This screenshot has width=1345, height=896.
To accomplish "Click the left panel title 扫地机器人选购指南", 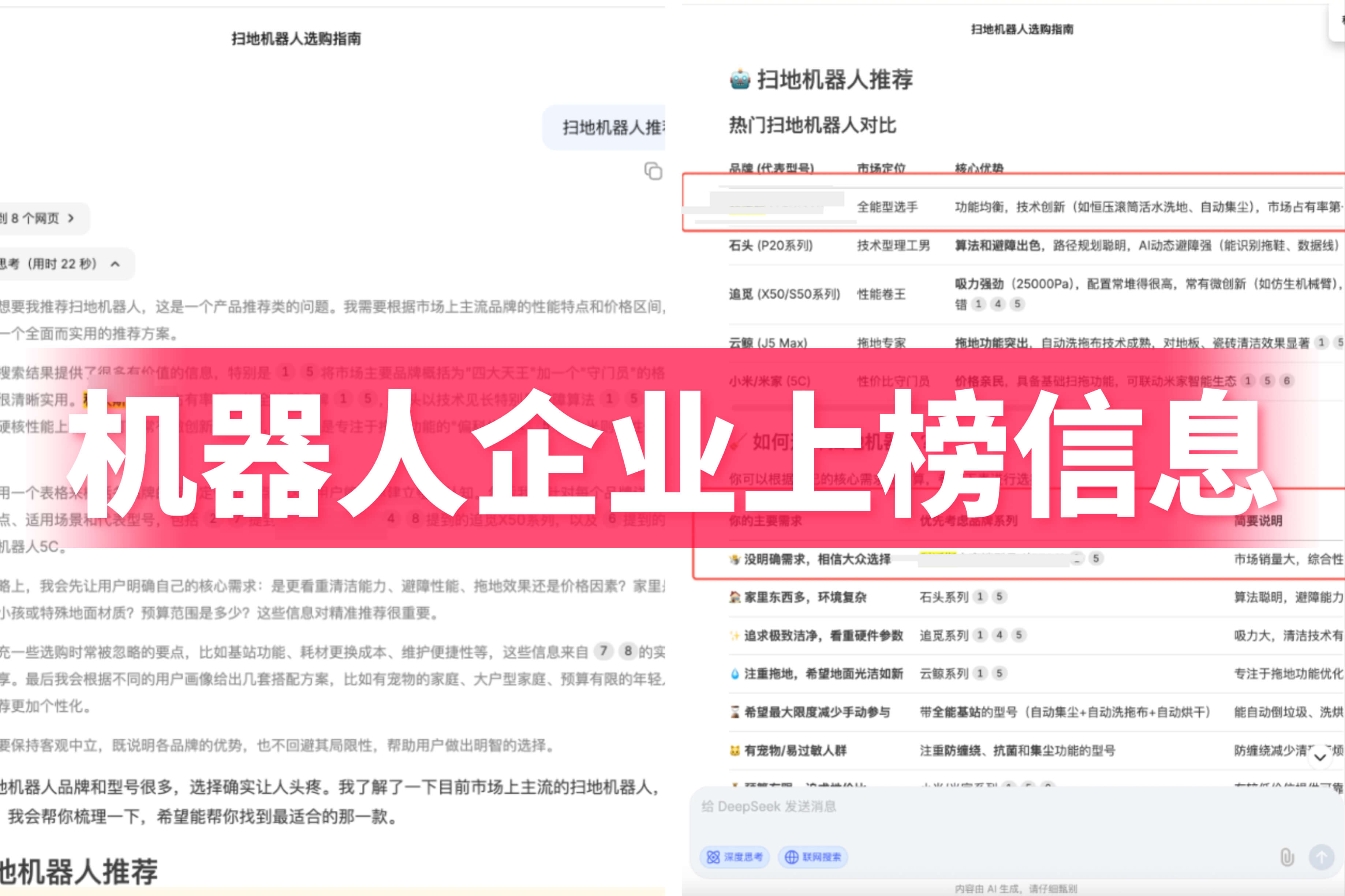I will pos(296,39).
